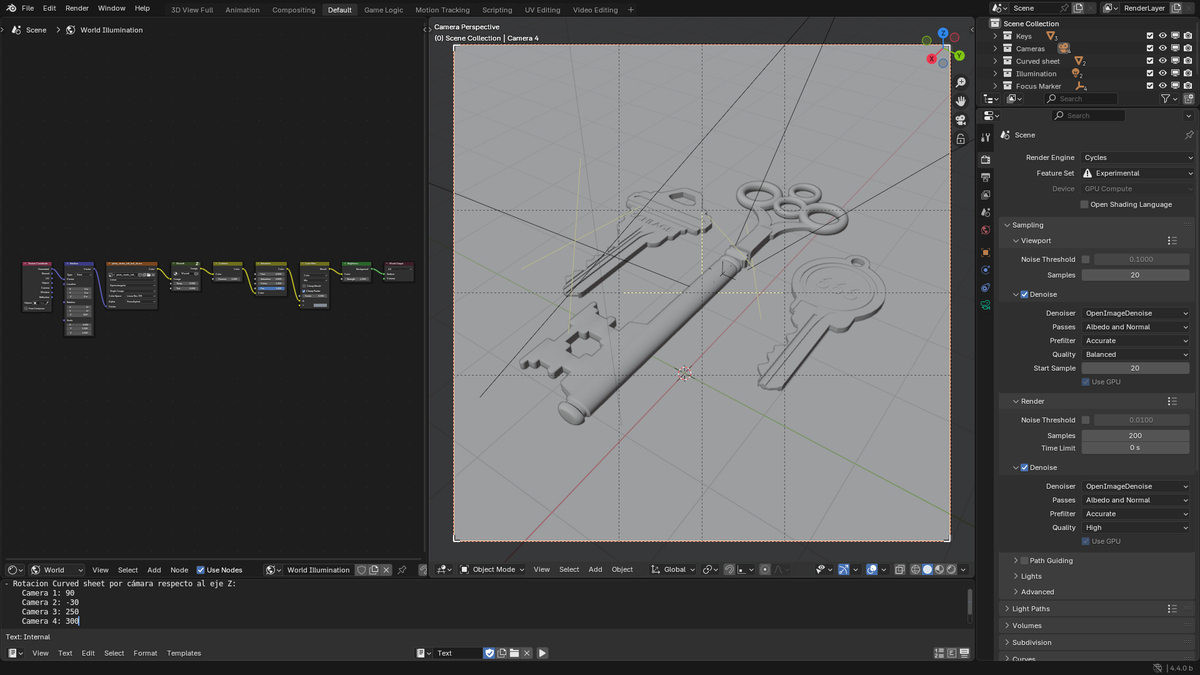Toggle X-ray mode in viewport header
This screenshot has width=1200, height=675.
point(899,569)
